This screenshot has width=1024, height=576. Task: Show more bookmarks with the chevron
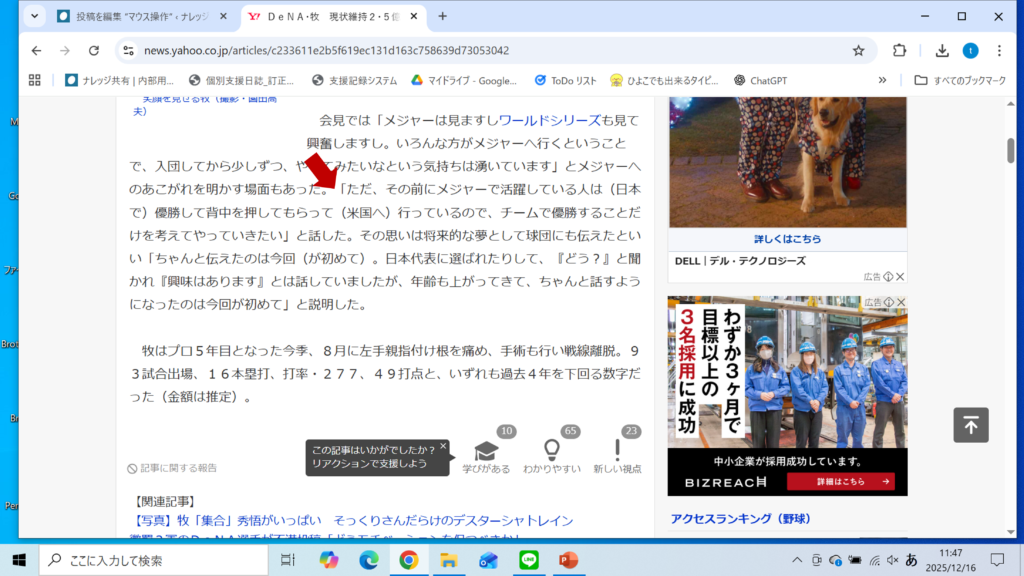coord(882,80)
